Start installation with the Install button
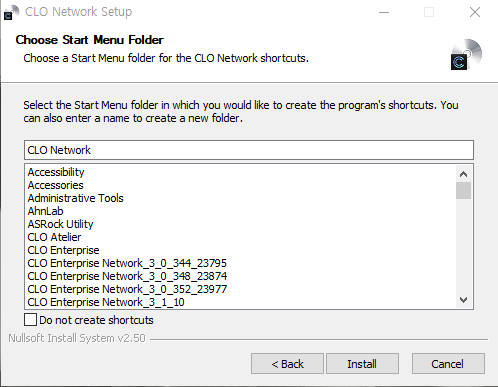 coord(362,364)
